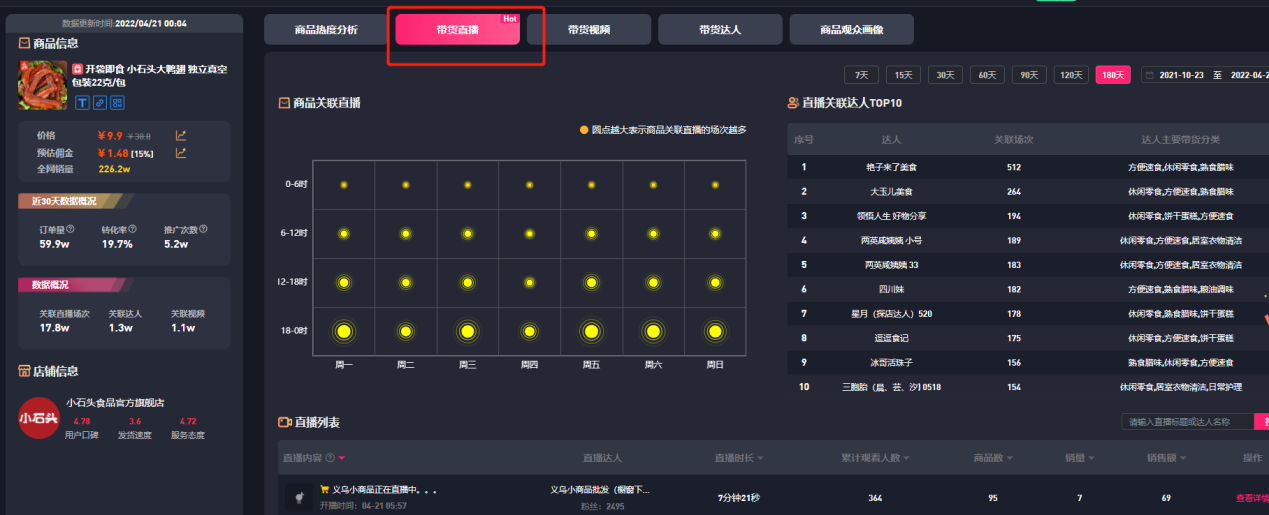Click 查看详情 link in the live list

pyautogui.click(x=1251, y=497)
